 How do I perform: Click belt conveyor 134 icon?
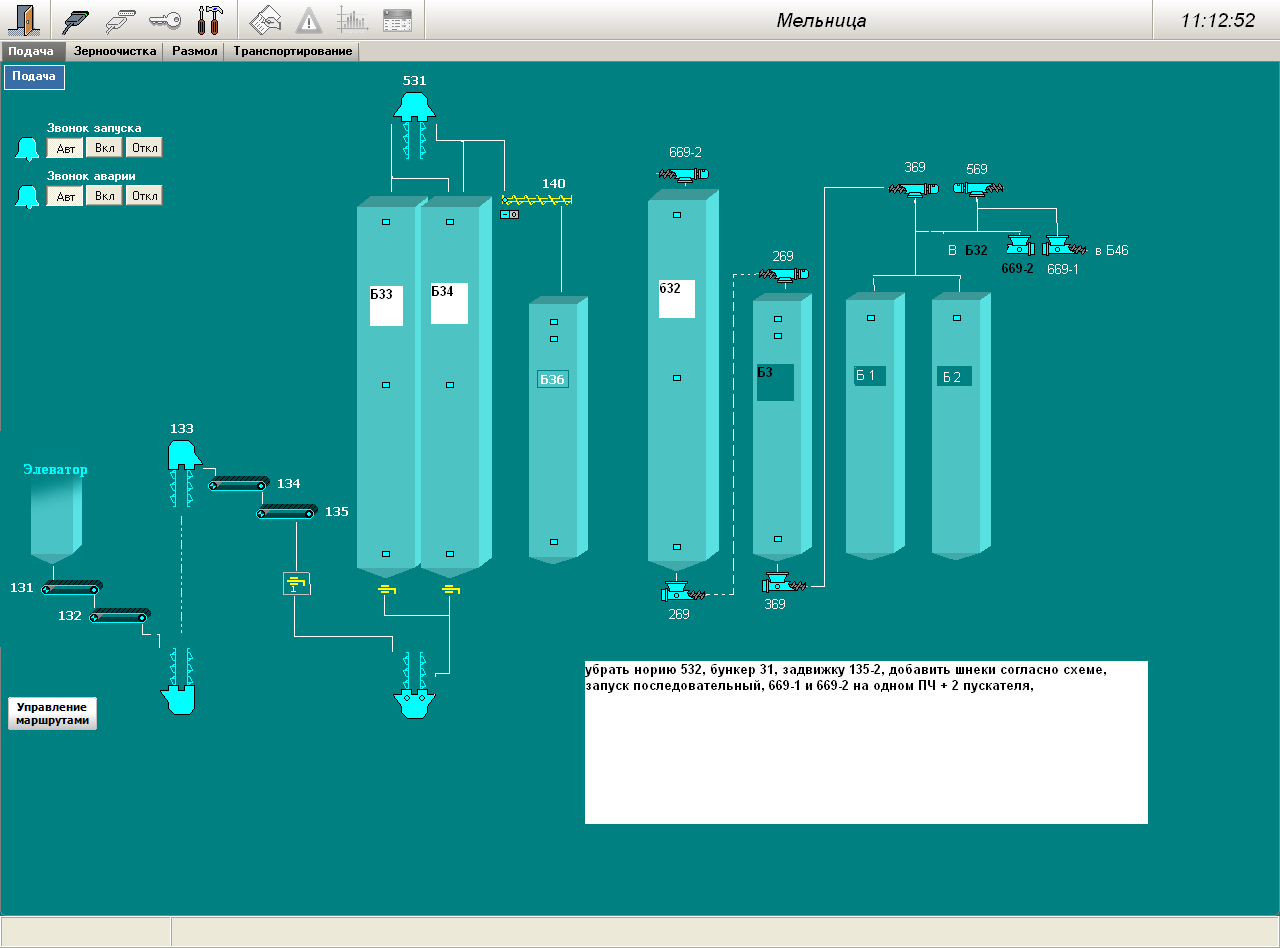[x=239, y=484]
